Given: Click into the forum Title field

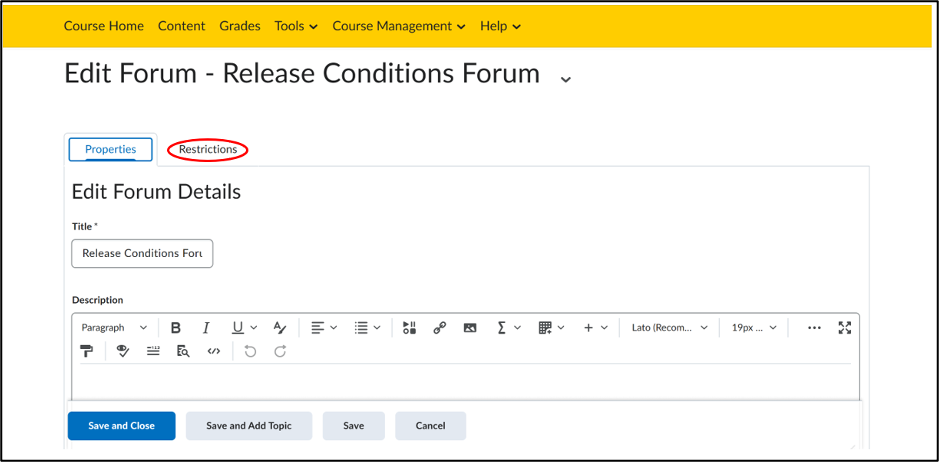Looking at the screenshot, I should (142, 253).
